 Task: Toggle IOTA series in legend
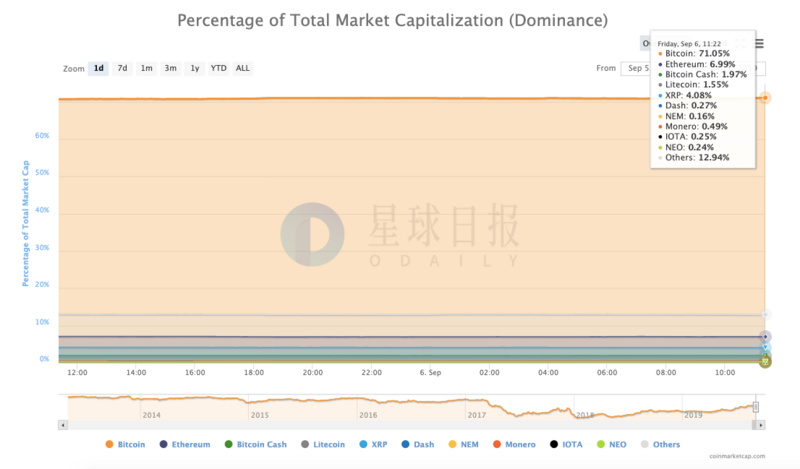coord(566,445)
